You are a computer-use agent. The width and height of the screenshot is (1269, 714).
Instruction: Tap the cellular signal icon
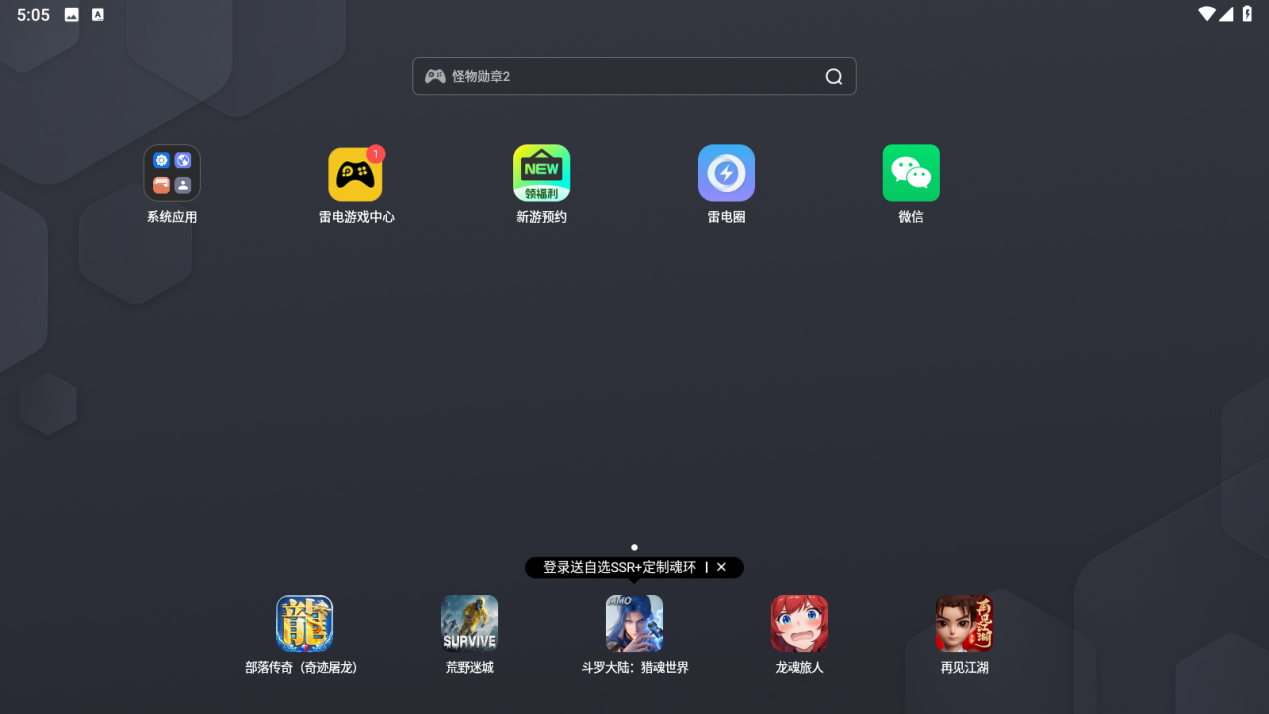tap(1227, 14)
